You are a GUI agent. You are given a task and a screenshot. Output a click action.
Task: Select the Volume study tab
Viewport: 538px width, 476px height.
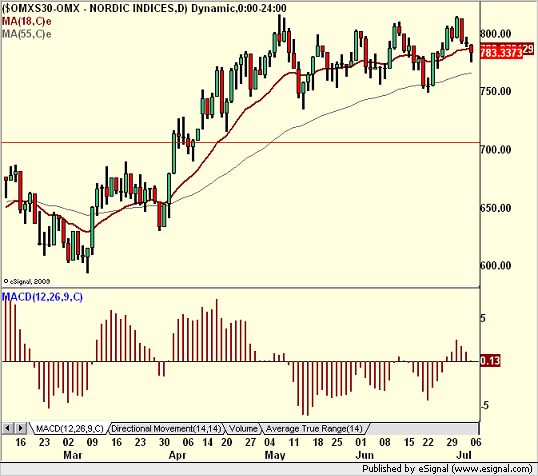(243, 429)
